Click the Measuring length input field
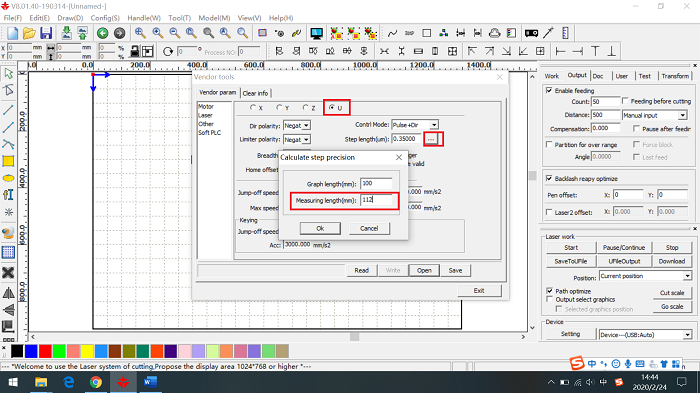700x393 pixels. pyautogui.click(x=376, y=200)
